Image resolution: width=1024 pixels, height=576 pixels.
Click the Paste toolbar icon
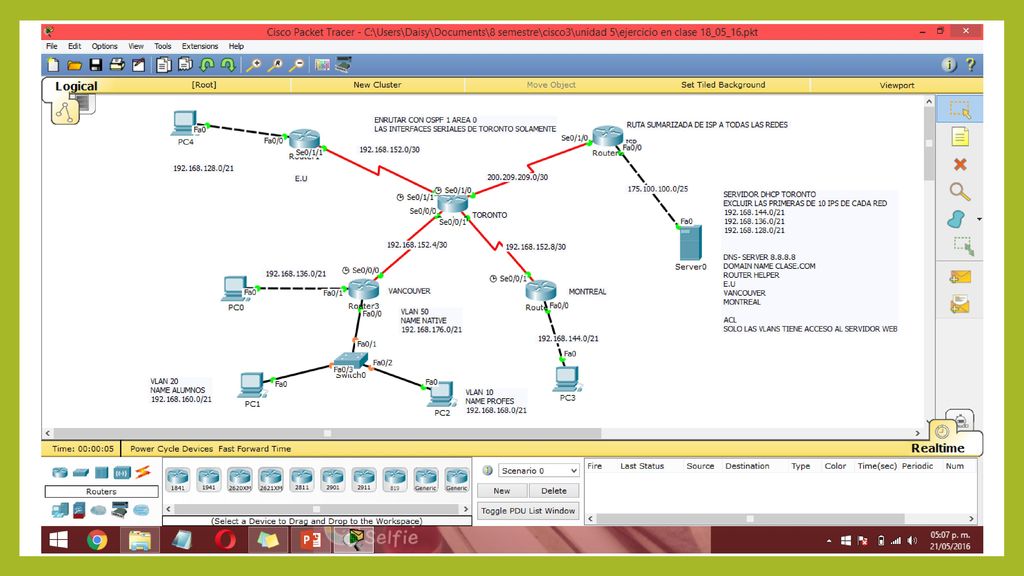coord(185,65)
